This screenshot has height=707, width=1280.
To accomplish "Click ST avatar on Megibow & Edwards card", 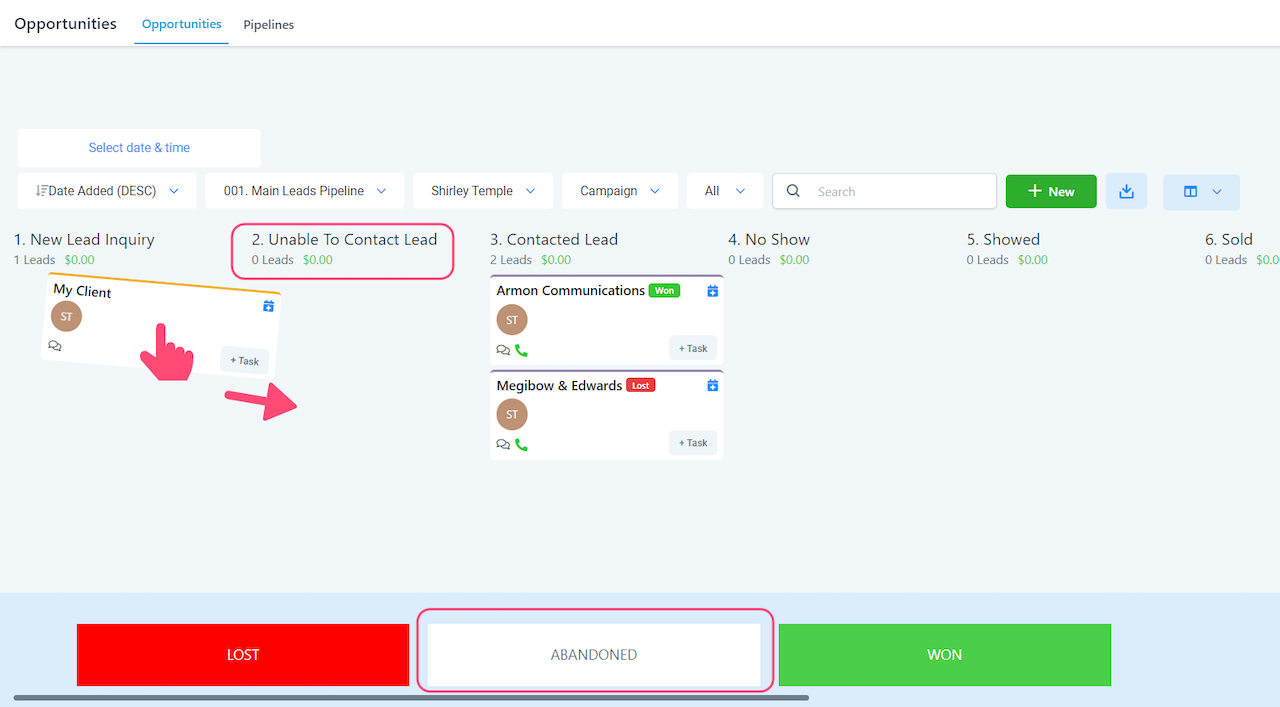I will coord(512,414).
